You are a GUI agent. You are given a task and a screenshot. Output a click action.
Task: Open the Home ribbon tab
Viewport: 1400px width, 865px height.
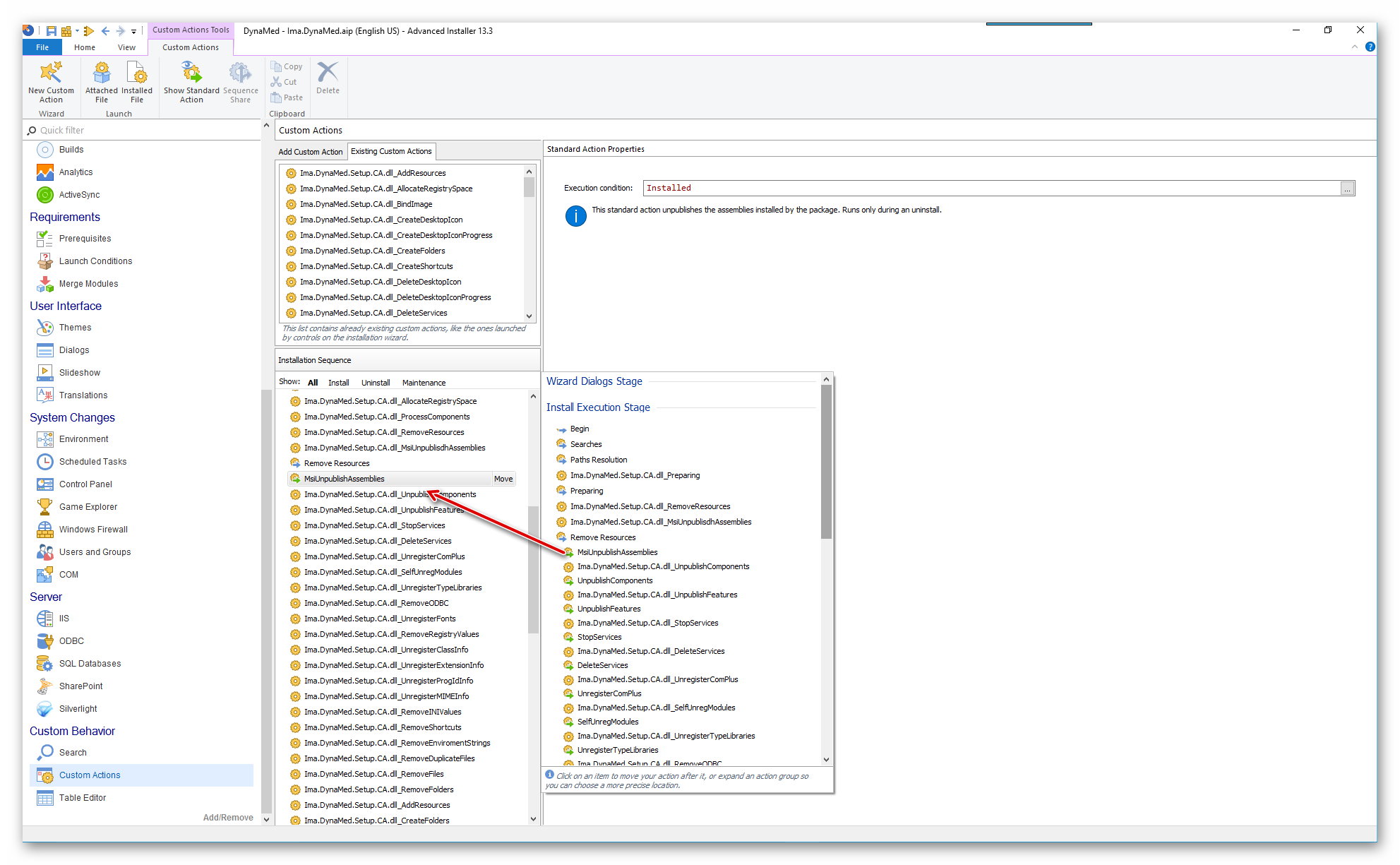pos(85,47)
